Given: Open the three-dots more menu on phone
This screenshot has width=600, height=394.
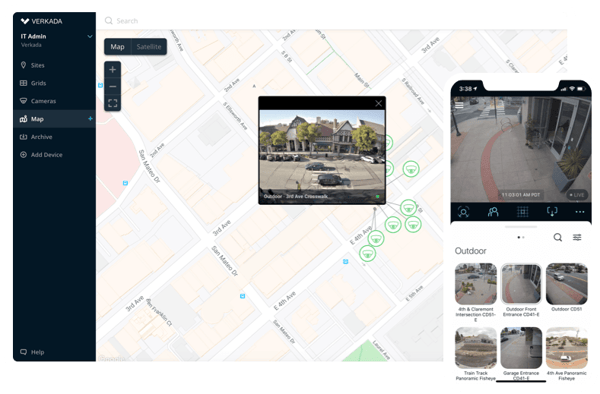Looking at the screenshot, I should pyautogui.click(x=580, y=212).
